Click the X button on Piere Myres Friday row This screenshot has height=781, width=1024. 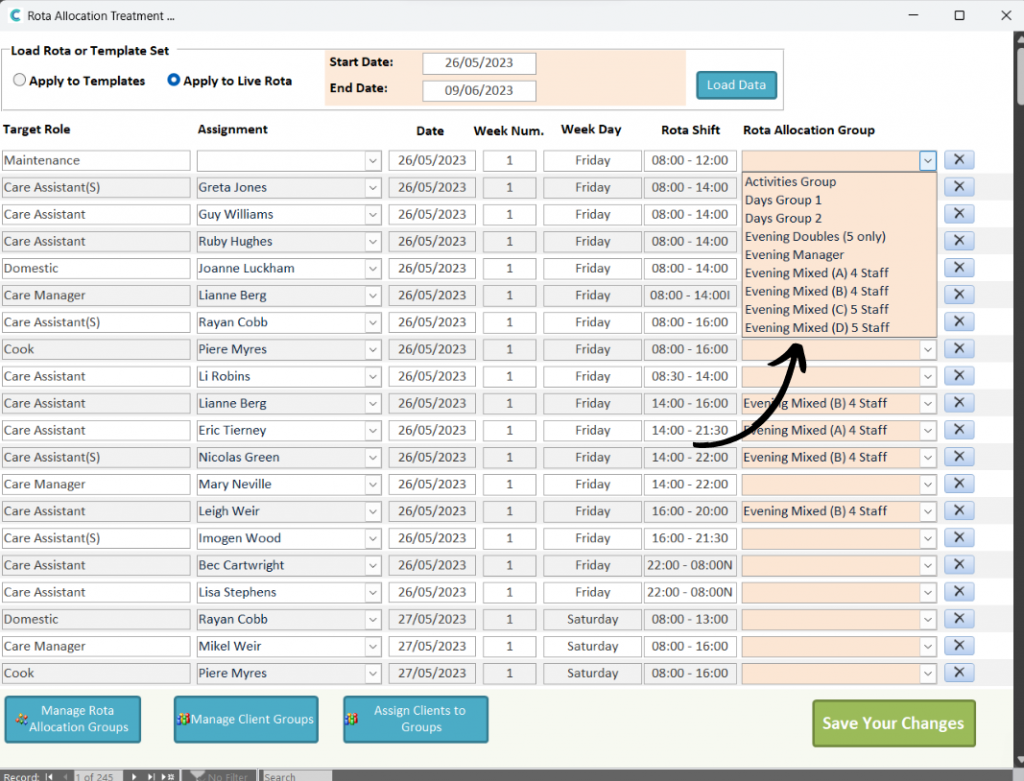pyautogui.click(x=959, y=349)
